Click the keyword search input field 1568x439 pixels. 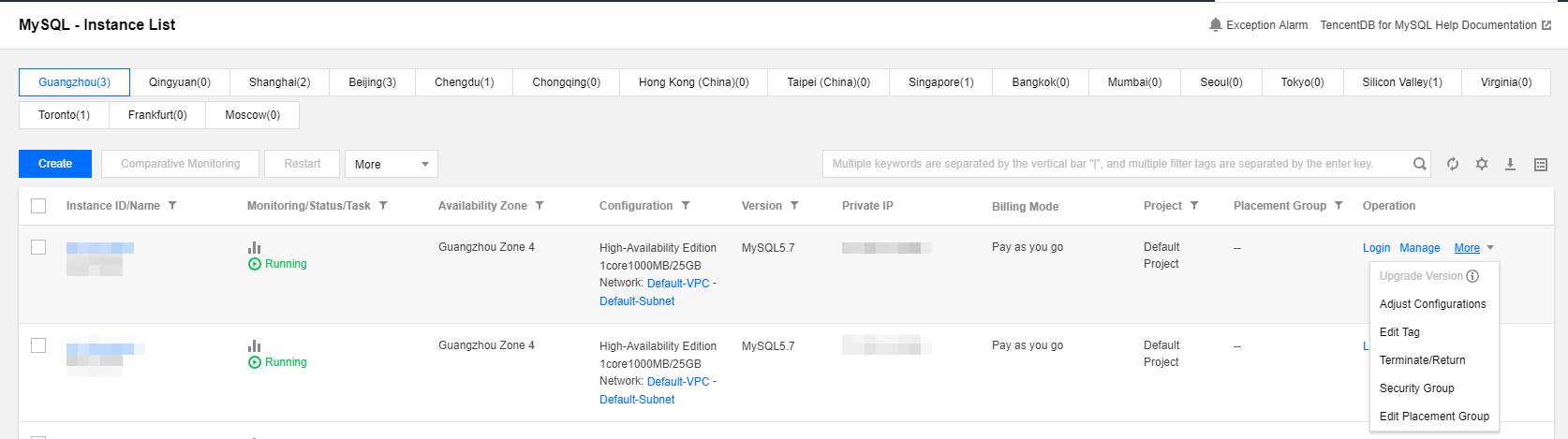tap(1115, 164)
